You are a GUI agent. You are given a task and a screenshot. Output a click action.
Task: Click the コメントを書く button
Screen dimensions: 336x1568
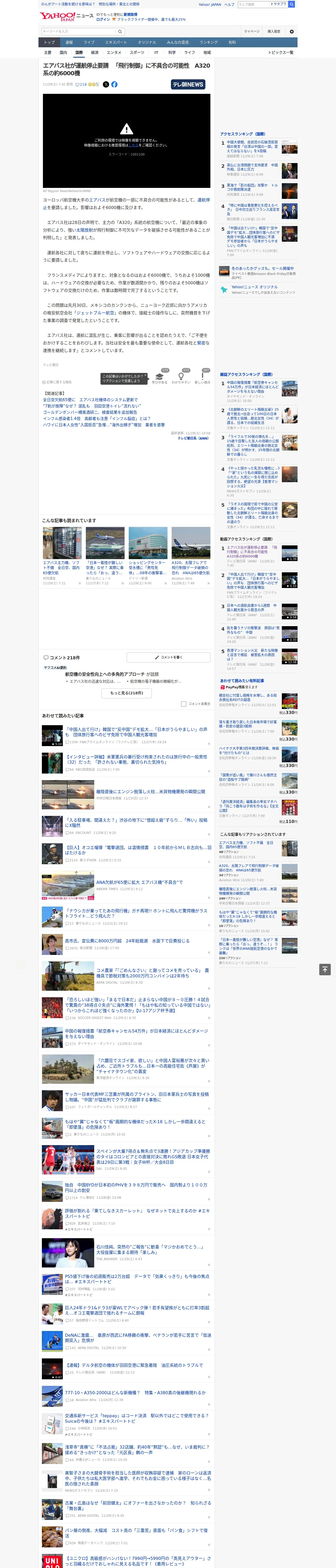coord(169,658)
